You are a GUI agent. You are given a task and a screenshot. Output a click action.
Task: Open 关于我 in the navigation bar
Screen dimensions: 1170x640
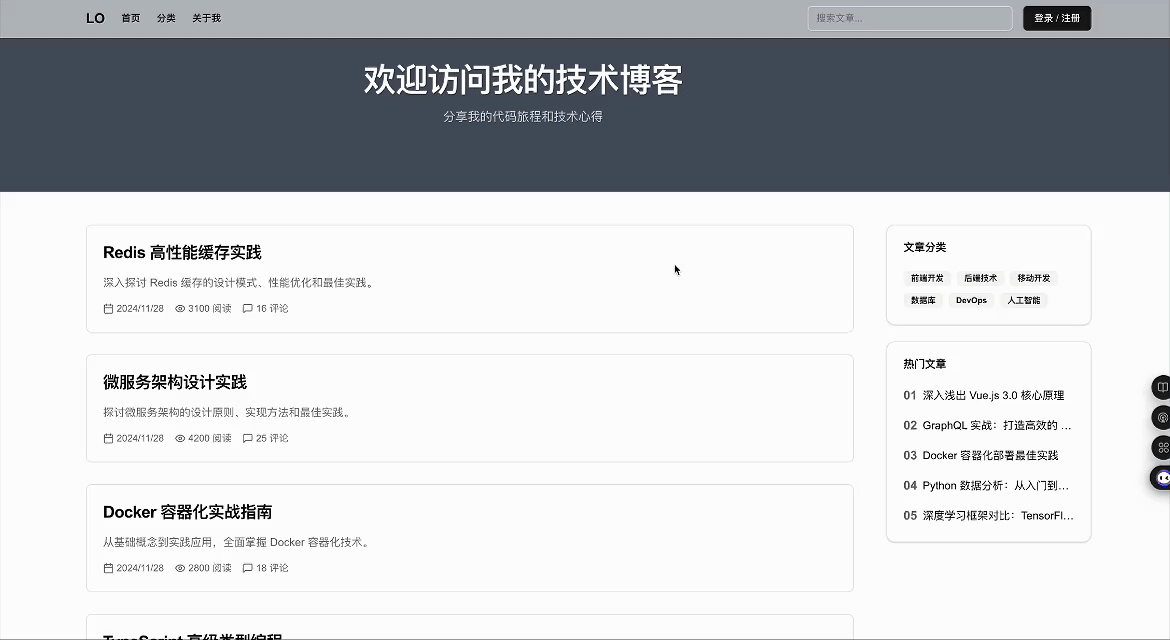(207, 18)
